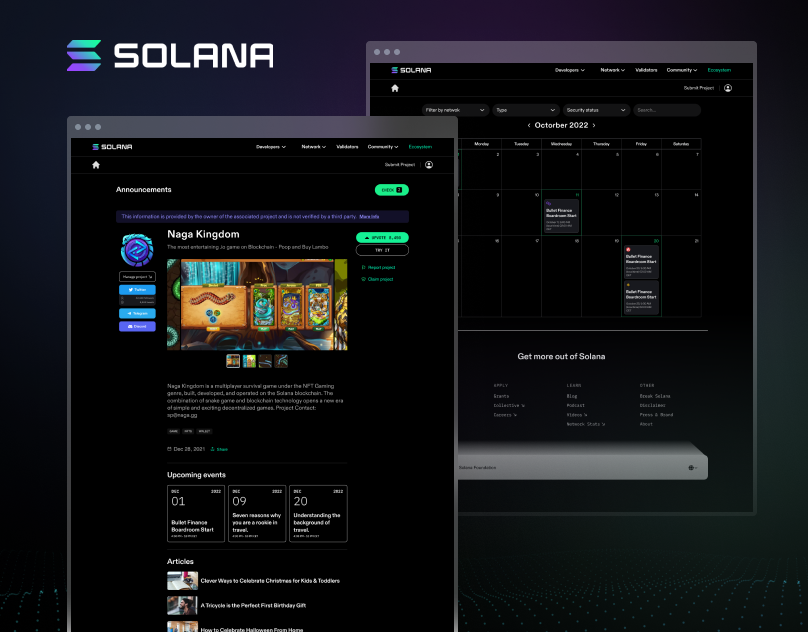This screenshot has height=632, width=808.
Task: Open the Community menu in the calendar window
Action: (681, 70)
